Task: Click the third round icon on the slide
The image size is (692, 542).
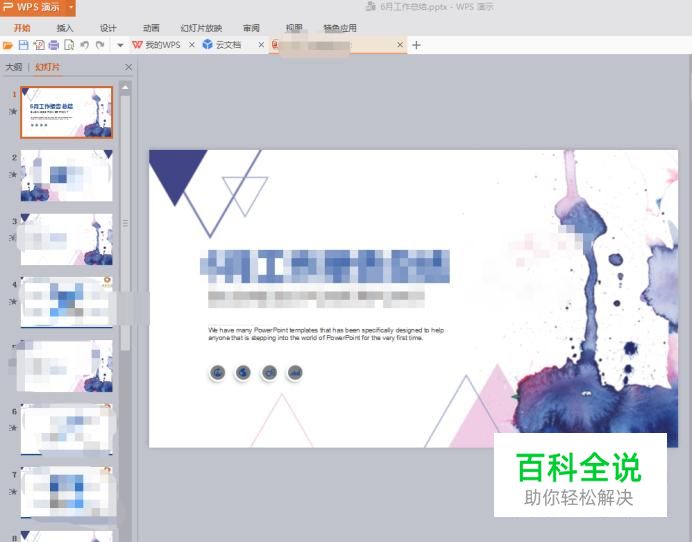Action: click(x=269, y=373)
